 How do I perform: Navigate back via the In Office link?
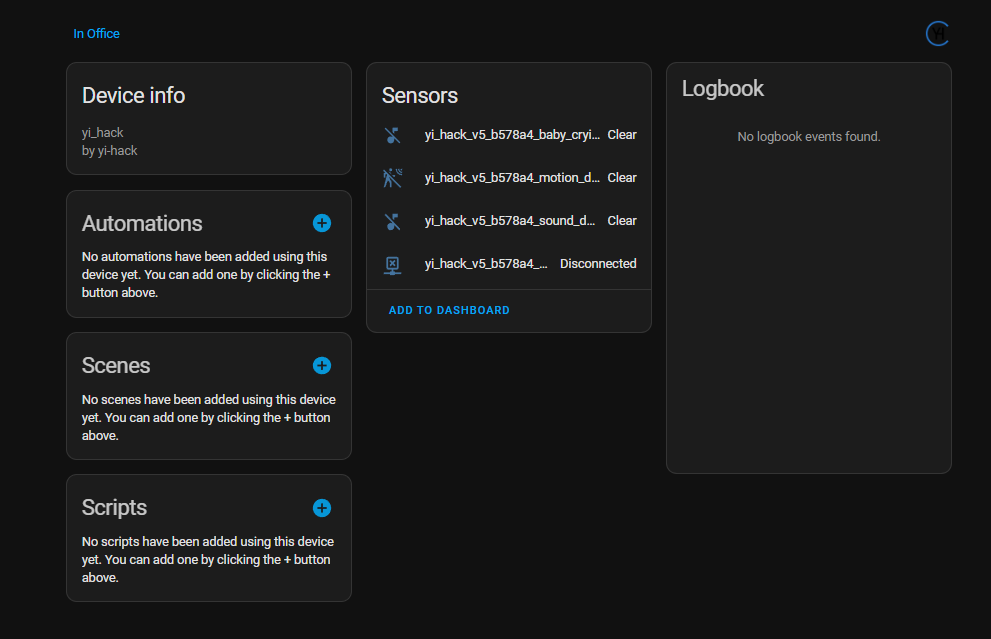pyautogui.click(x=96, y=33)
